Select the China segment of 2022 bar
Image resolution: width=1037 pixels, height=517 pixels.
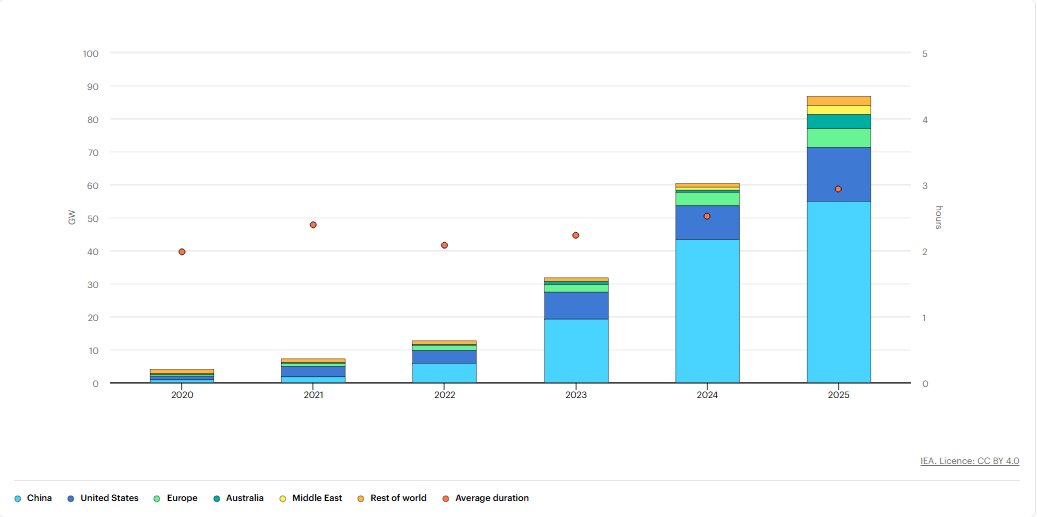[x=444, y=374]
